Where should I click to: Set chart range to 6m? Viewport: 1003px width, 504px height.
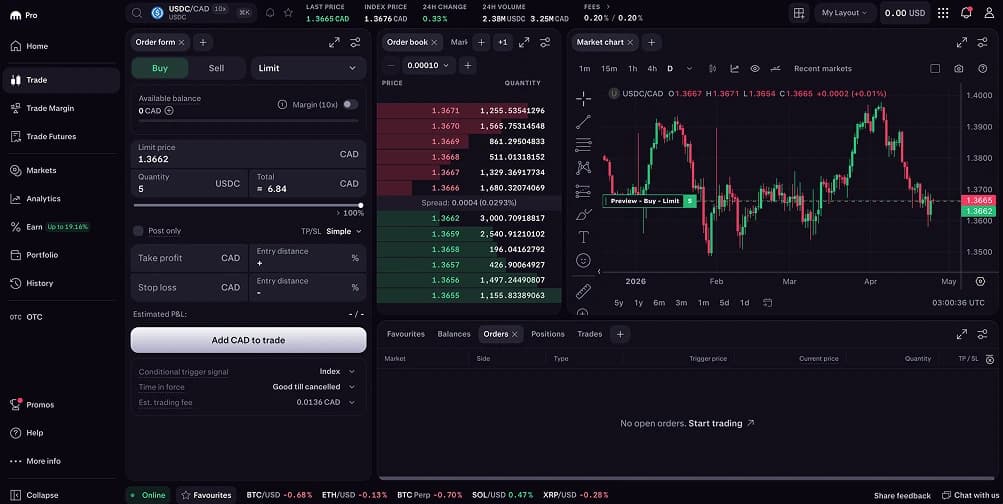[659, 303]
